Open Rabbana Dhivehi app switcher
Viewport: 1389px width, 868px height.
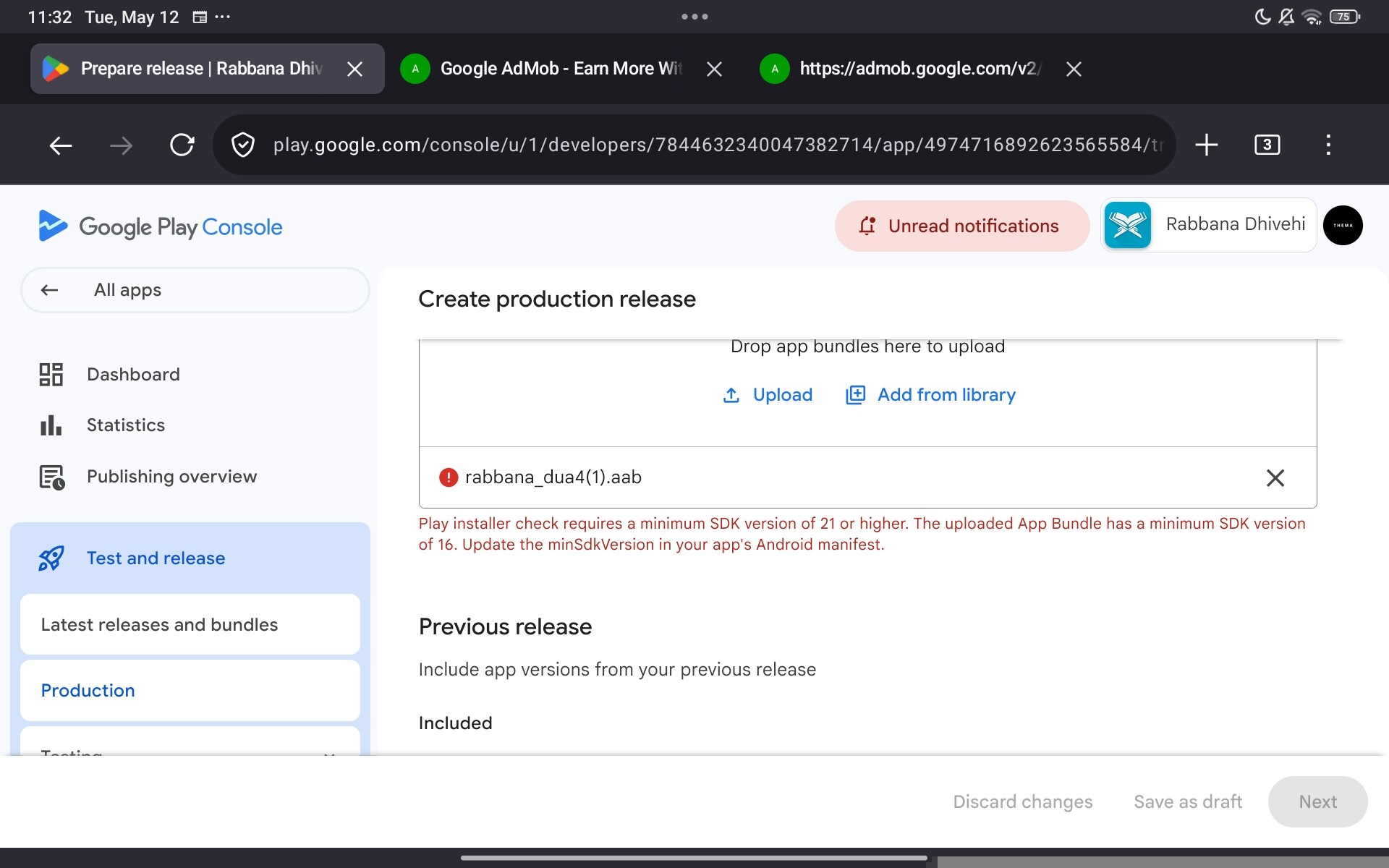coord(1208,225)
